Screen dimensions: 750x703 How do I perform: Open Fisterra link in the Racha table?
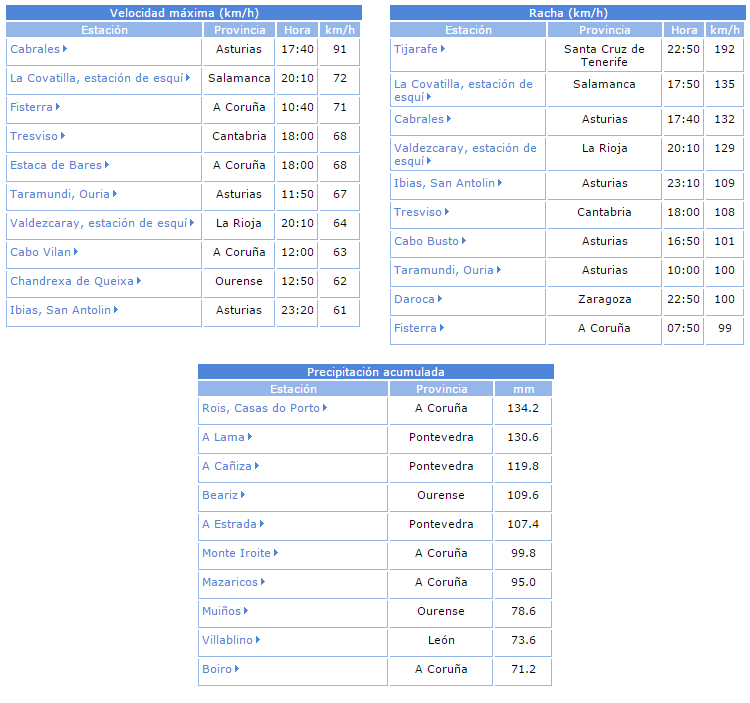point(415,328)
